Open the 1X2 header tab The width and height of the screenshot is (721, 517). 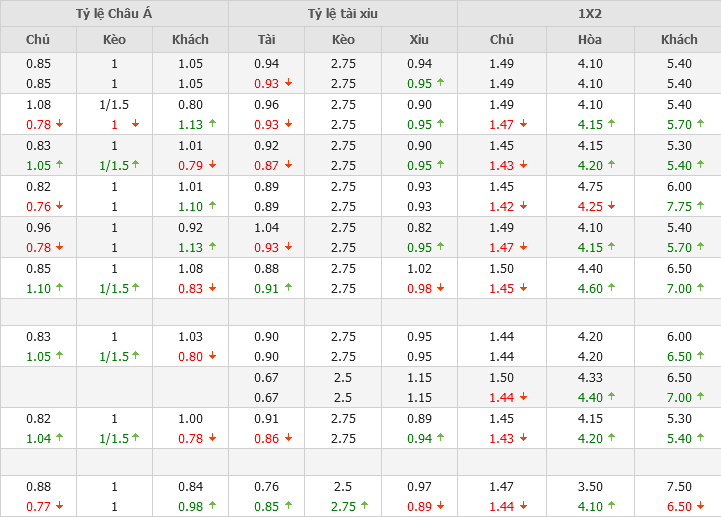click(589, 14)
